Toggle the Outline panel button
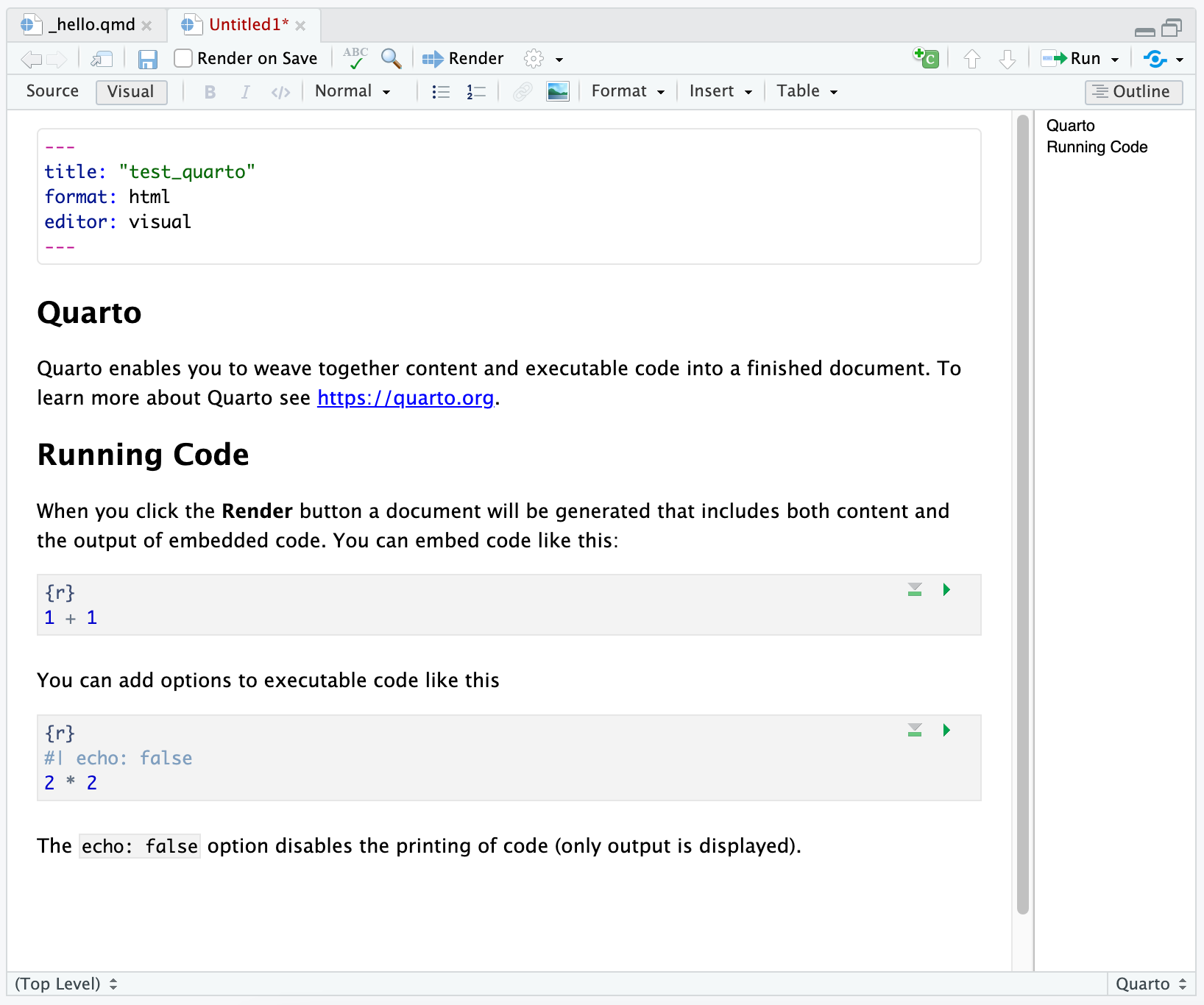Image resolution: width=1204 pixels, height=1005 pixels. tap(1133, 91)
